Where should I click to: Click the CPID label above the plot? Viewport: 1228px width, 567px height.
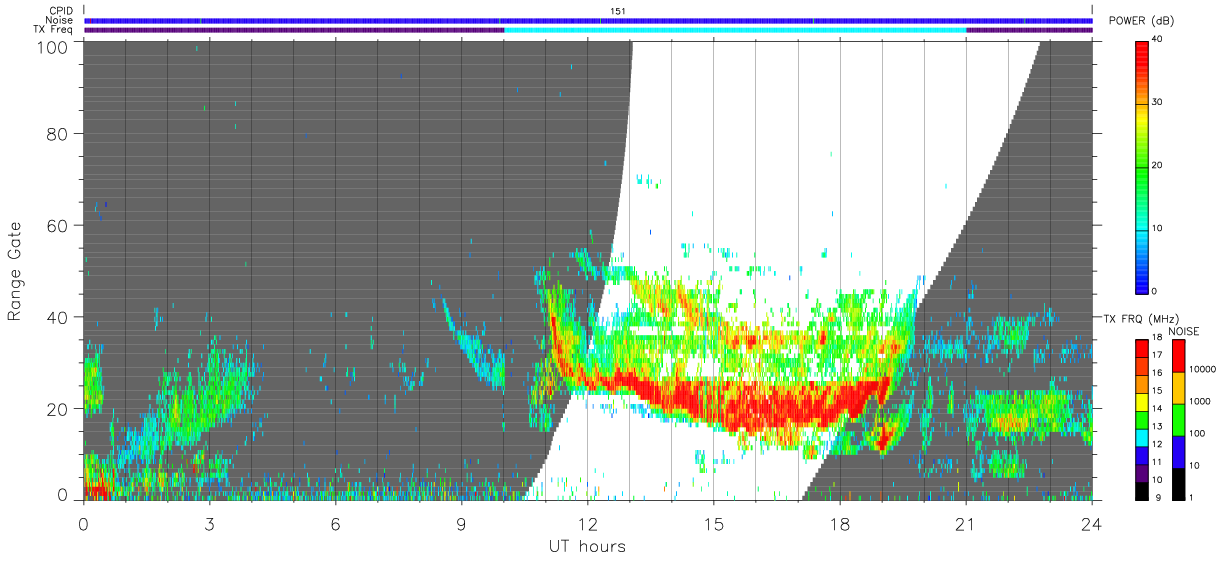pos(61,11)
